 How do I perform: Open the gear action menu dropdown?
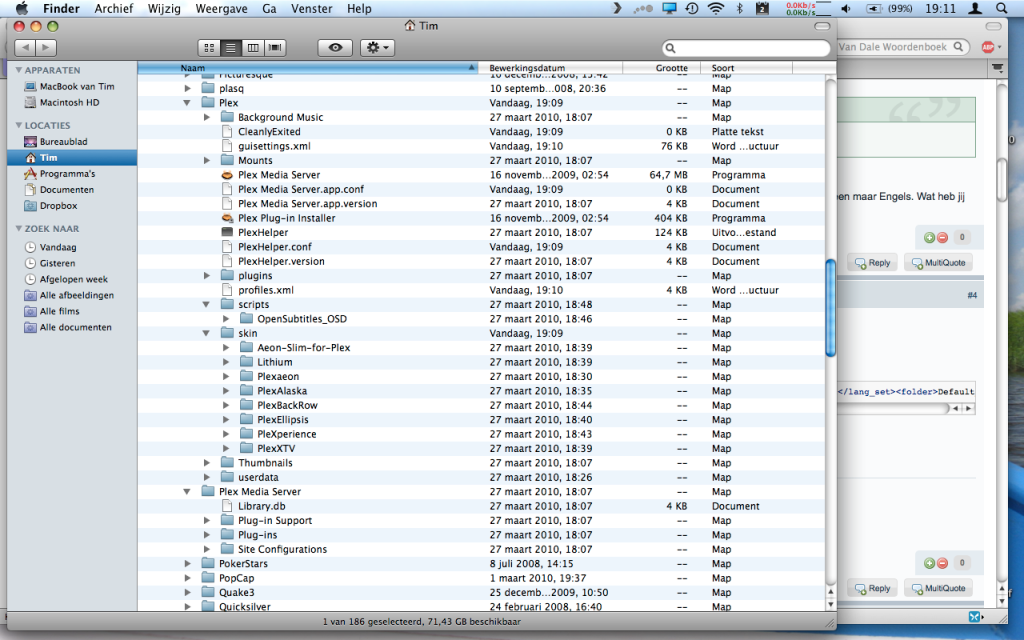[x=377, y=47]
